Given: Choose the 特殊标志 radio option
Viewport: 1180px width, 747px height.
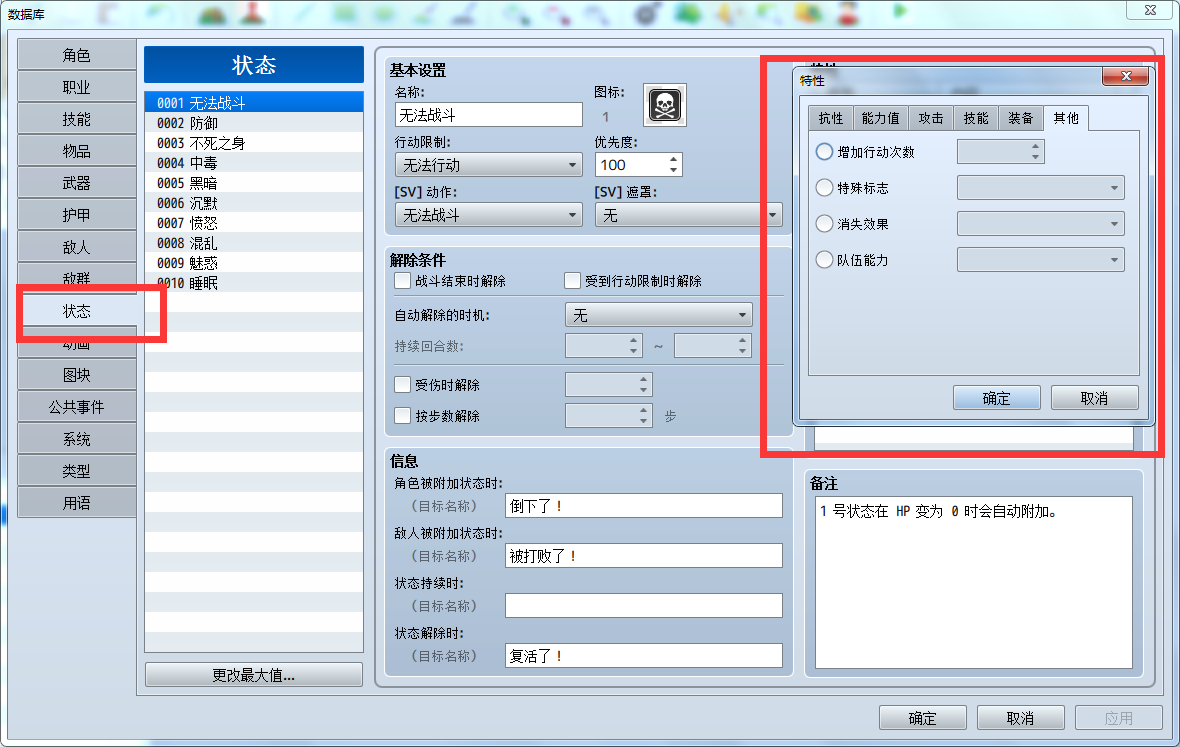Looking at the screenshot, I should point(824,188).
